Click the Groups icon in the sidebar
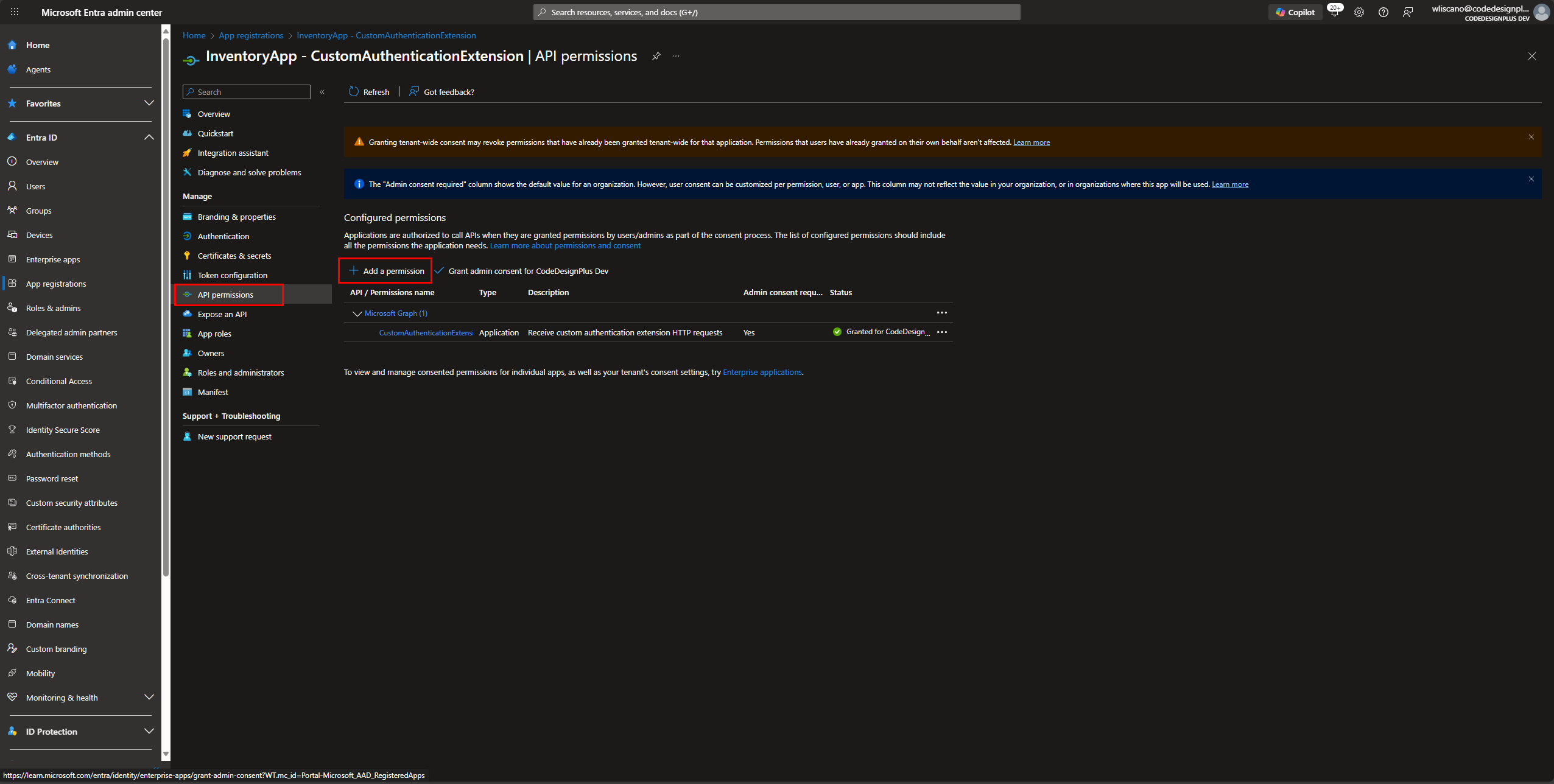This screenshot has height=784, width=1554. [x=12, y=211]
